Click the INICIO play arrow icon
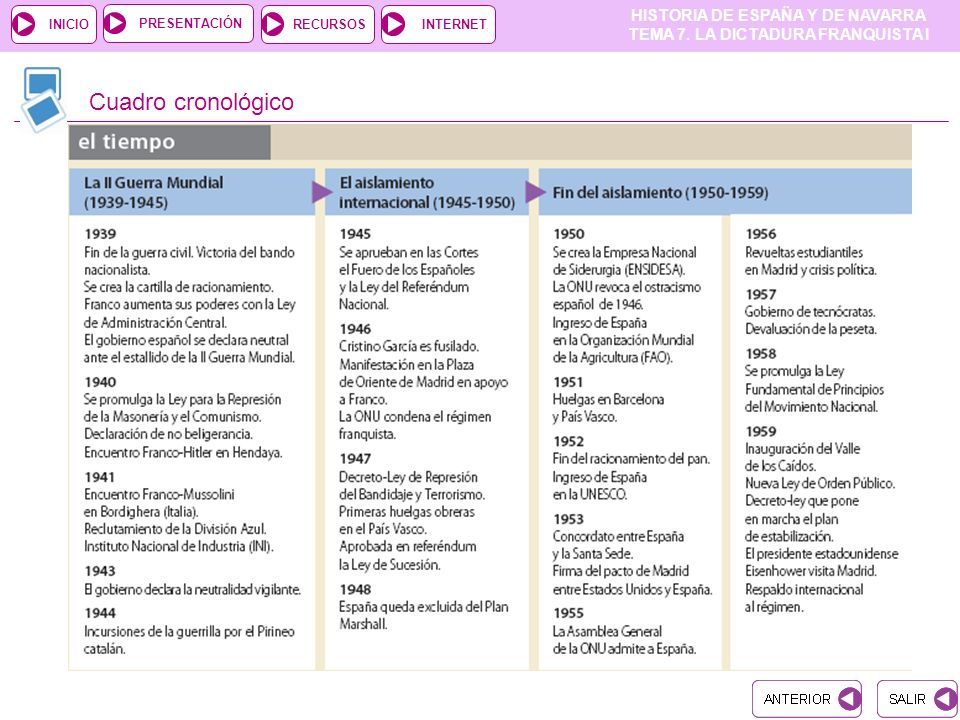The height and width of the screenshot is (720, 960). point(23,24)
